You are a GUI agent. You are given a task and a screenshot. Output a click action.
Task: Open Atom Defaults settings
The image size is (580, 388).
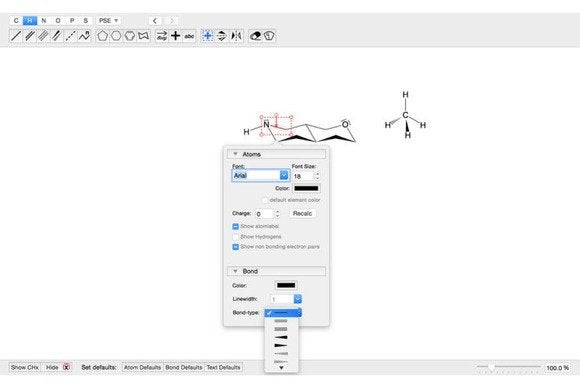(x=142, y=367)
